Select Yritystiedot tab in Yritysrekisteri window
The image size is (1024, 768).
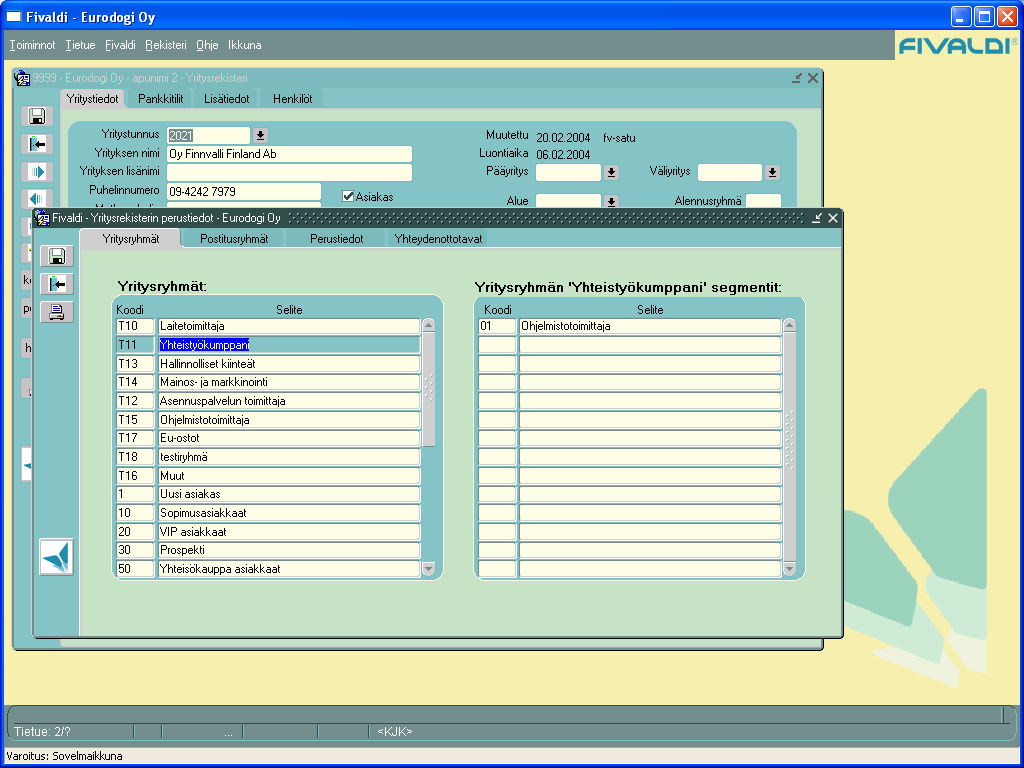click(93, 99)
